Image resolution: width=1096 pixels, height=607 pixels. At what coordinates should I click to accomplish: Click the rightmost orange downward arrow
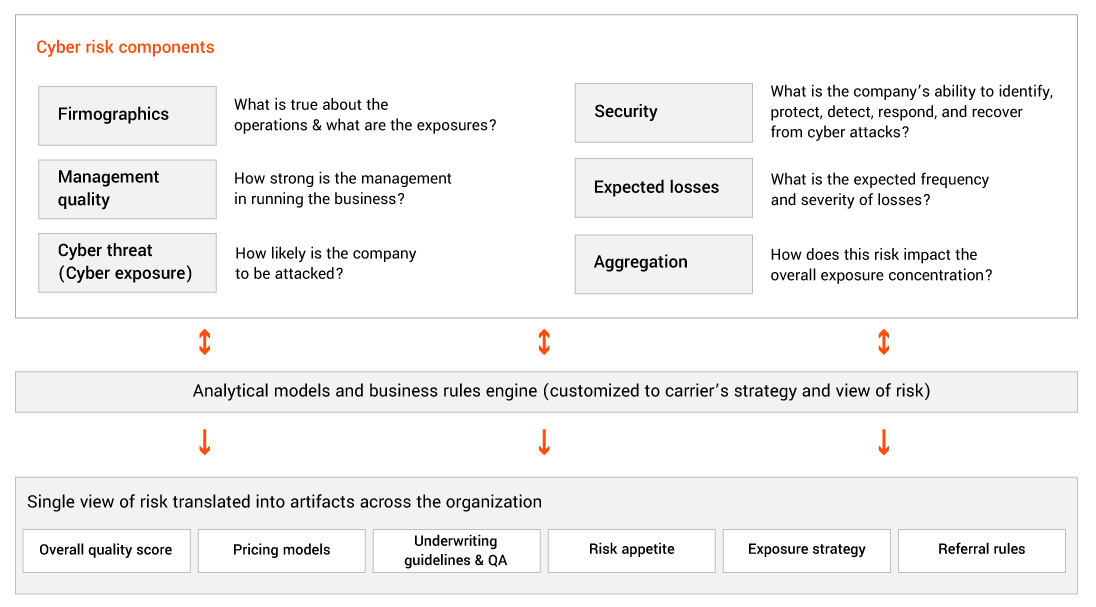pos(883,442)
